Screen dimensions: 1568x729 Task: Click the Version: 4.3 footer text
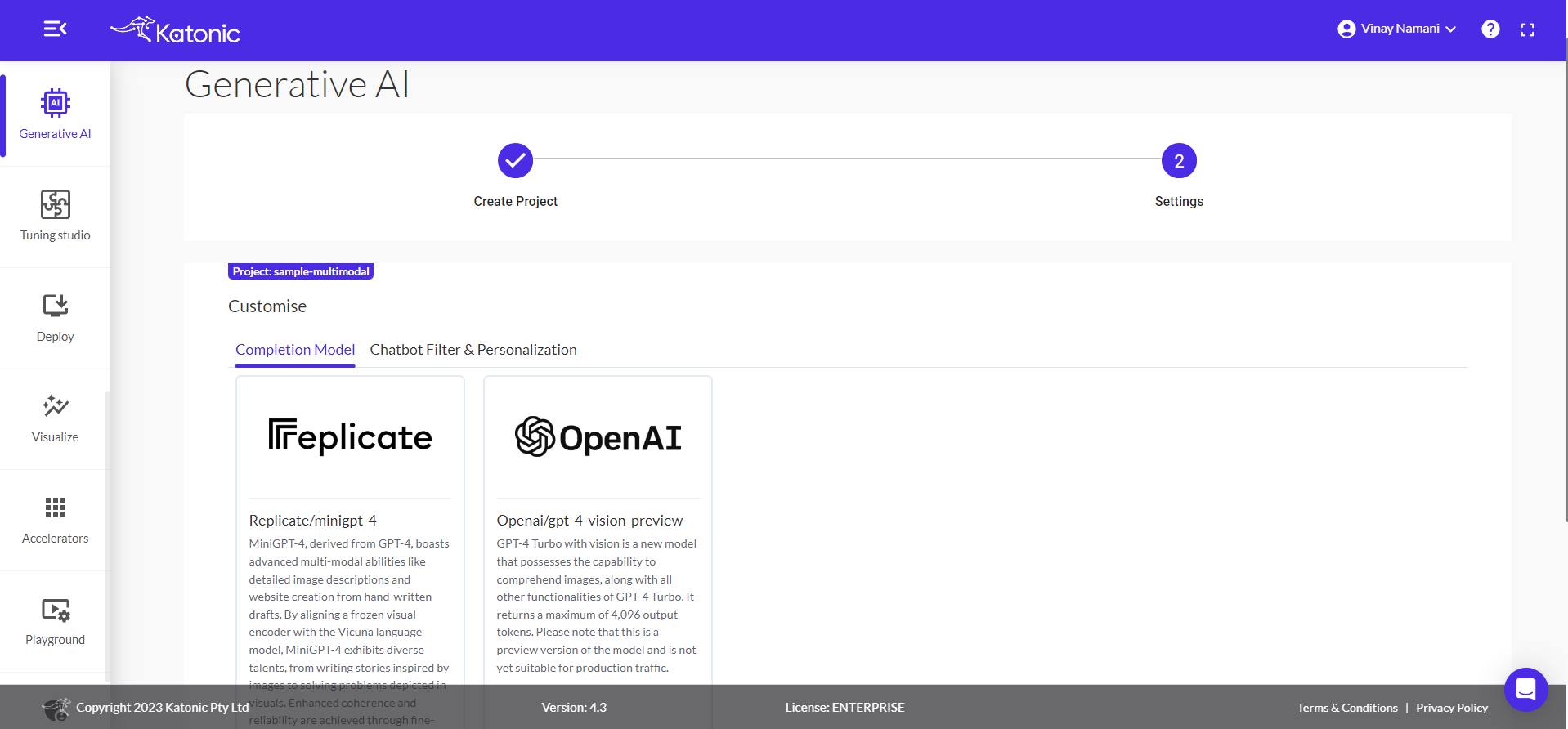[574, 708]
